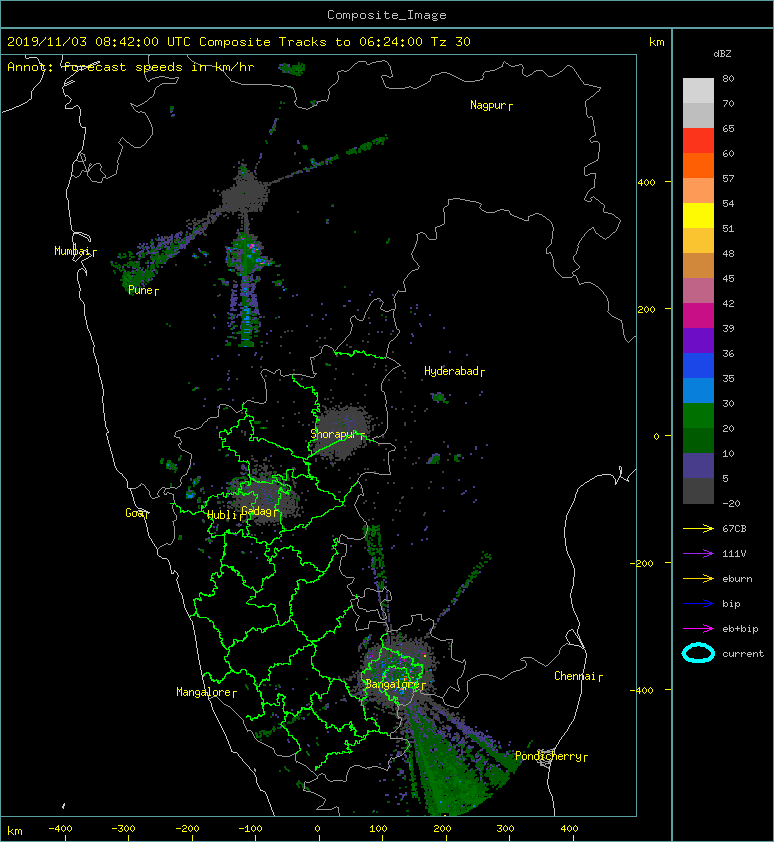The width and height of the screenshot is (774, 842).
Task: Select the Nagpur city label
Action: (491, 105)
